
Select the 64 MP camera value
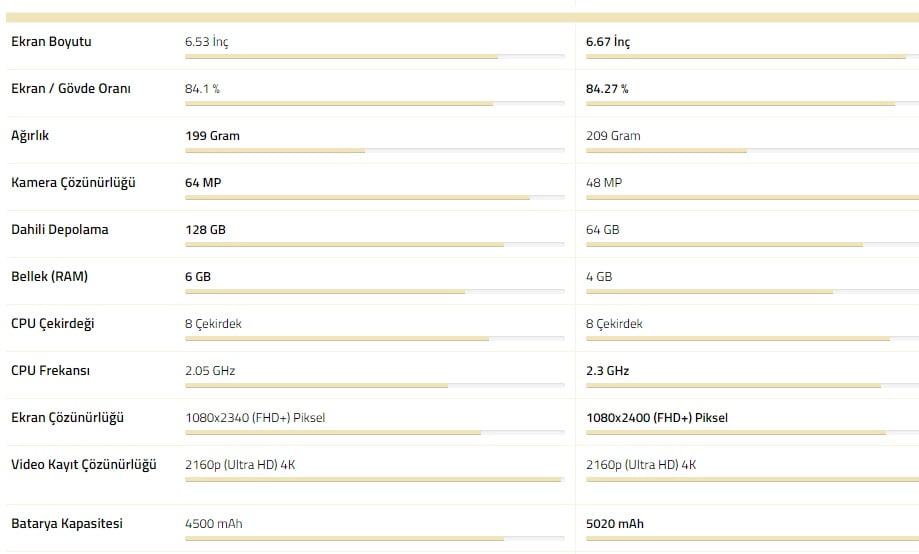pyautogui.click(x=203, y=183)
